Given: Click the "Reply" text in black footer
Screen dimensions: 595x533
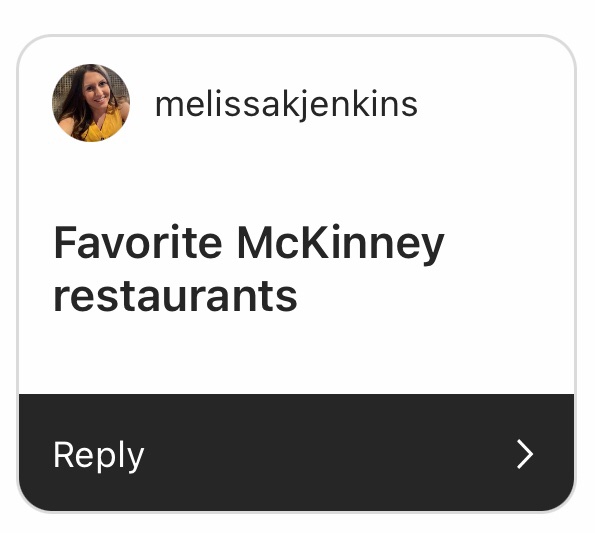Looking at the screenshot, I should coord(99,456).
